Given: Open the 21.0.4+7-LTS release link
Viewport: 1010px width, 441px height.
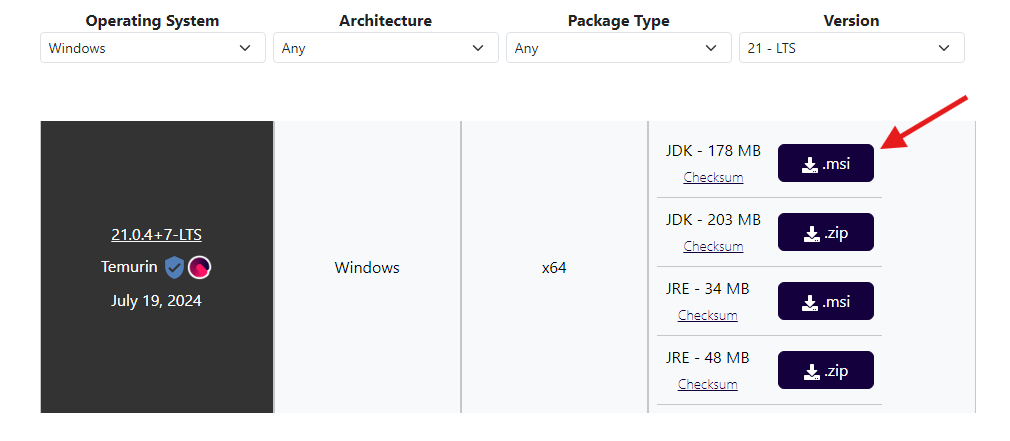Looking at the screenshot, I should [x=157, y=235].
